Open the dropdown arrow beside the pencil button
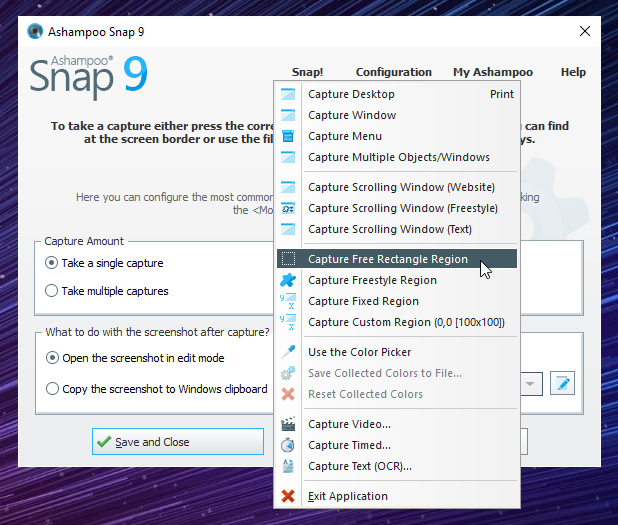Screen dimensions: 618x525 531,383
